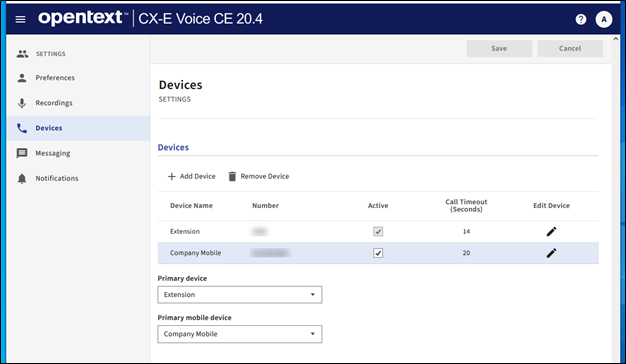
Task: Click the trash can icon for Remove Device
Action: pyautogui.click(x=232, y=176)
